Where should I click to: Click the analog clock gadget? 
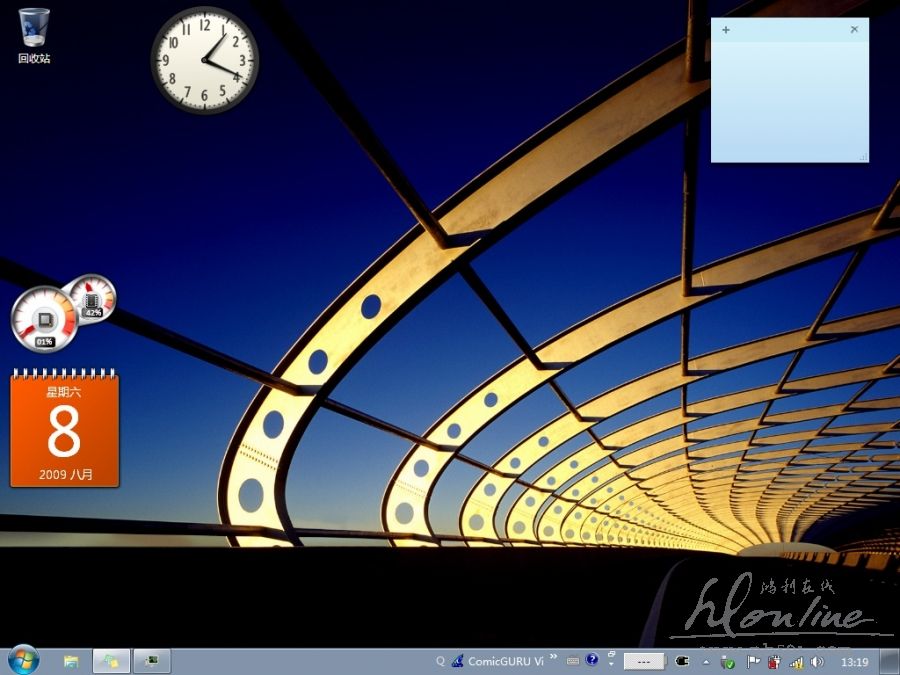pyautogui.click(x=205, y=61)
